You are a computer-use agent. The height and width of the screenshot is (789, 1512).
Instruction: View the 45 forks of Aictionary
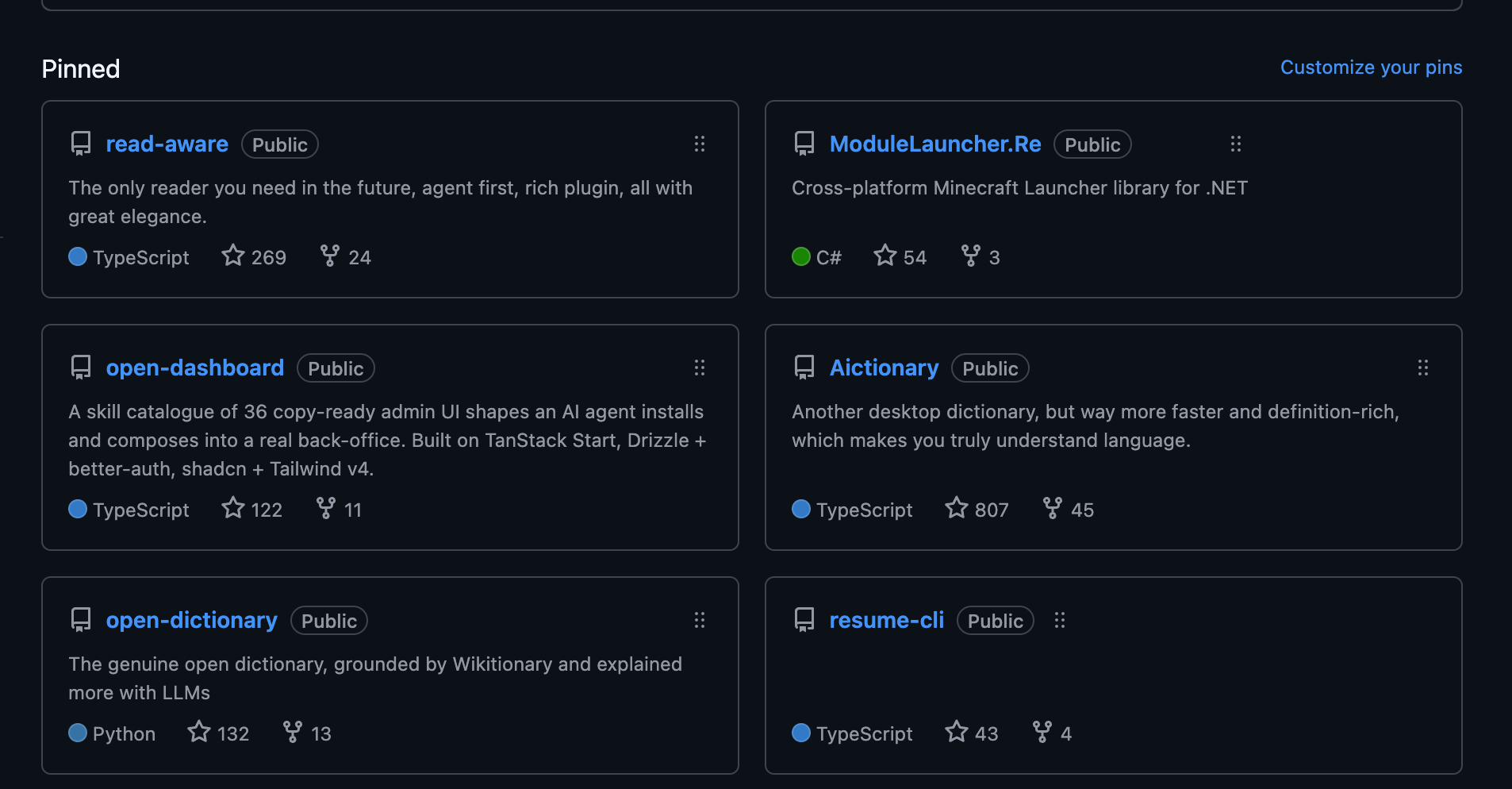(x=1068, y=509)
